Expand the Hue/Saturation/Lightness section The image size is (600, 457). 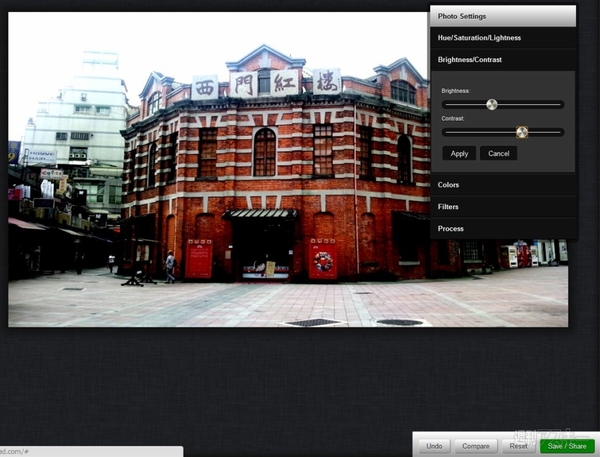tap(503, 38)
